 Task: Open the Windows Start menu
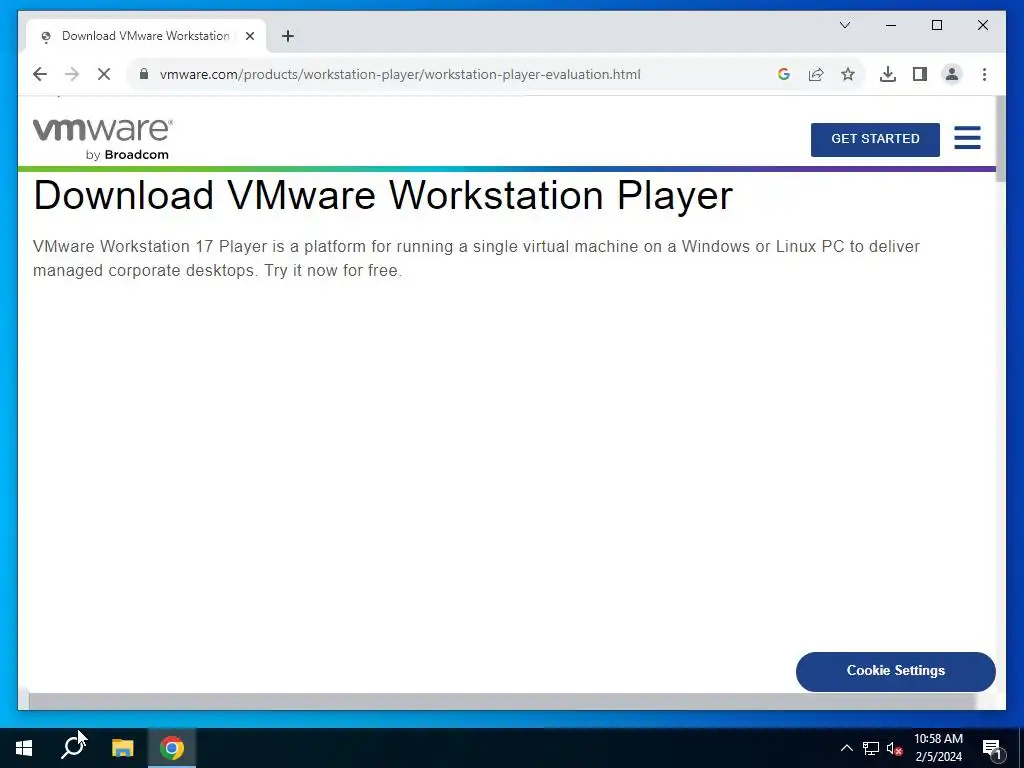[24, 748]
